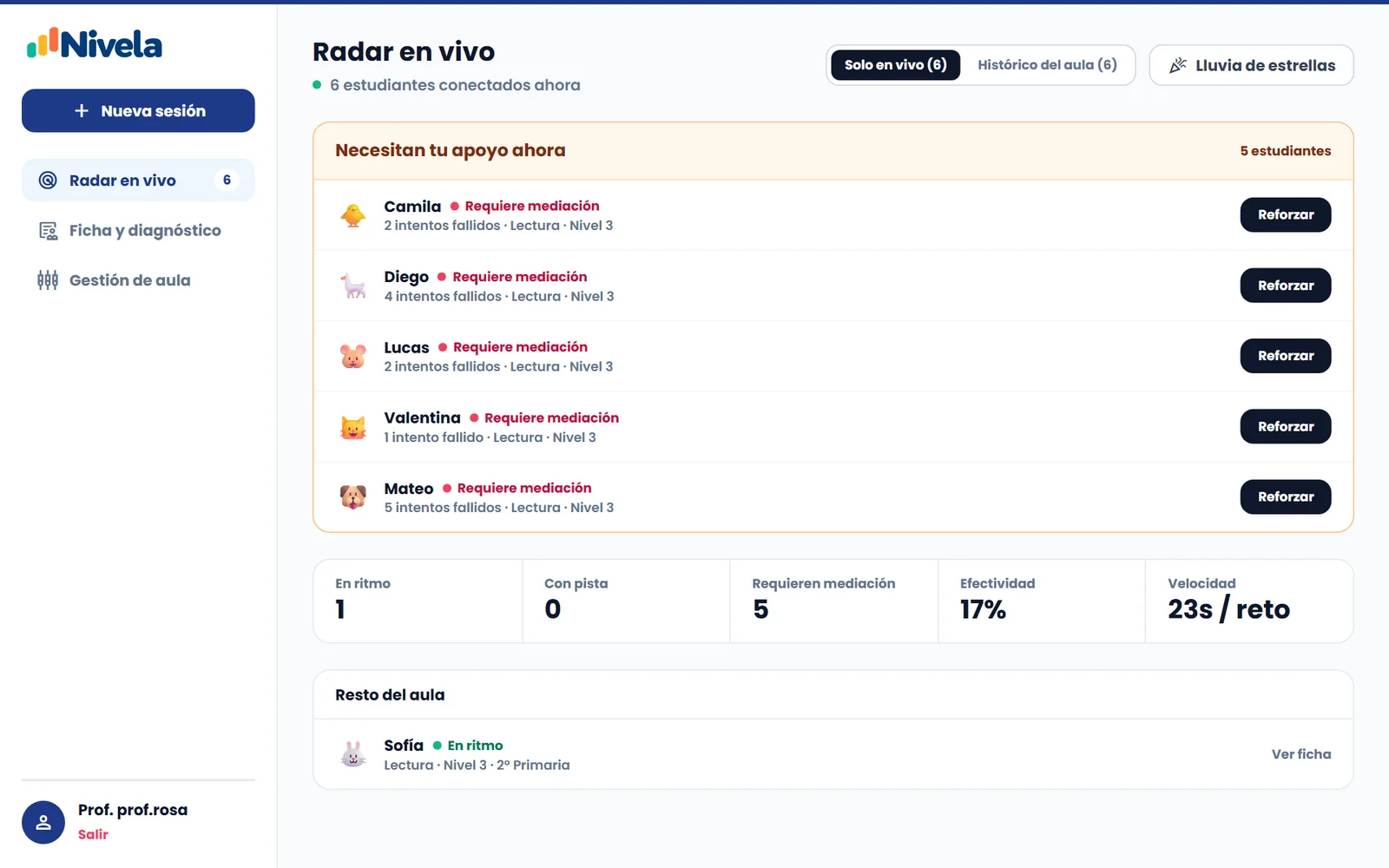The width and height of the screenshot is (1389, 868).
Task: Click Diego's Requiere mediación status
Action: coord(512,277)
